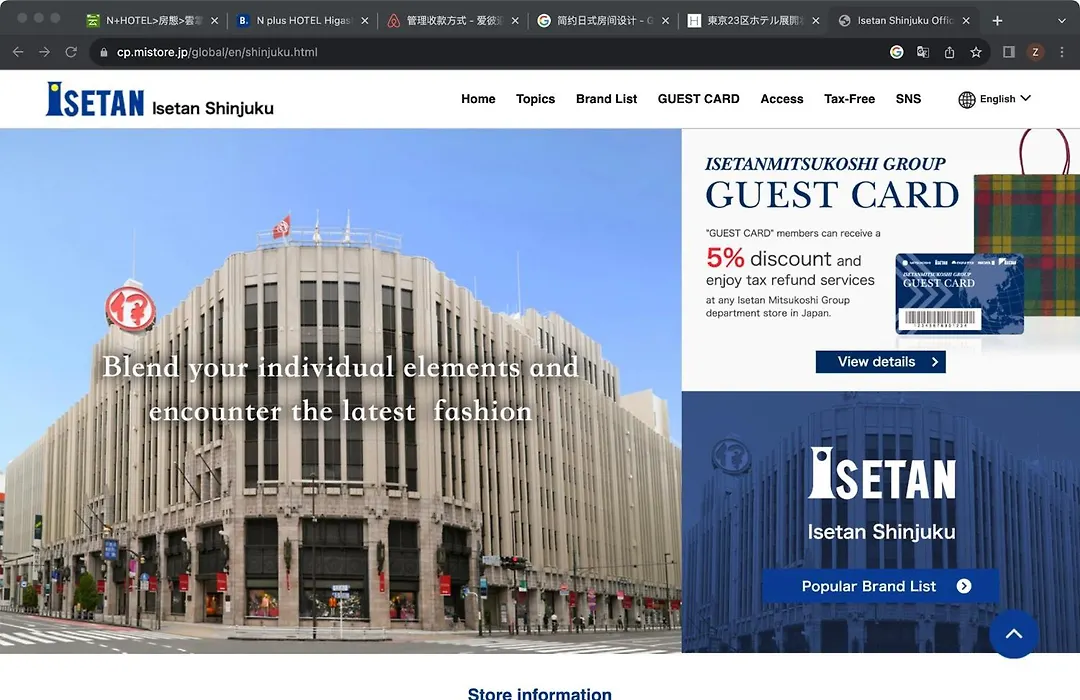Click the scroll-to-top round arrow button
This screenshot has width=1080, height=700.
pos(1014,634)
